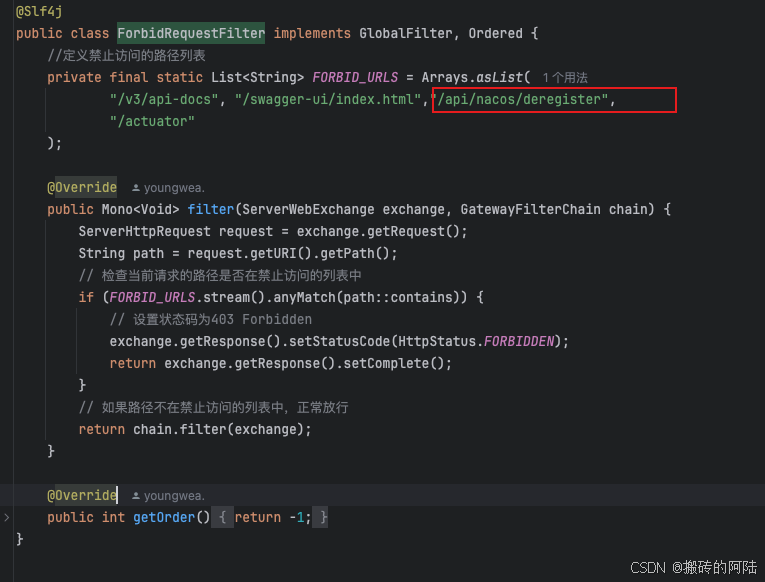Click the comment '设置状态码为403 Forbidden'
Viewport: 765px width, 582px height.
(x=211, y=320)
